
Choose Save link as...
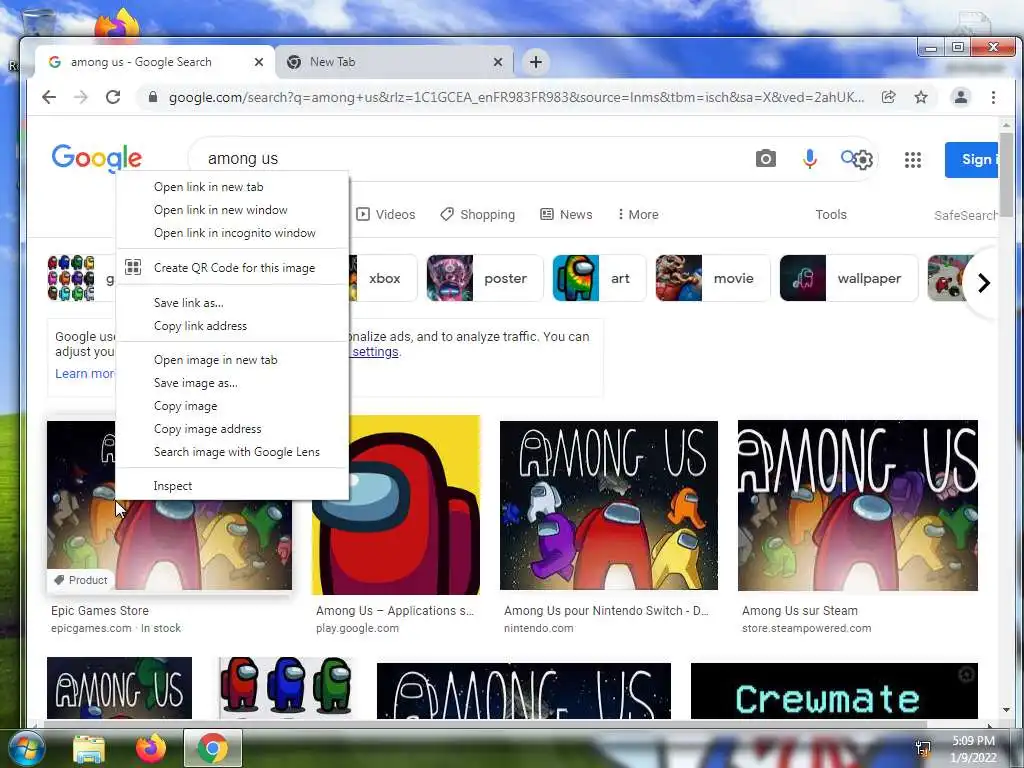point(232,302)
